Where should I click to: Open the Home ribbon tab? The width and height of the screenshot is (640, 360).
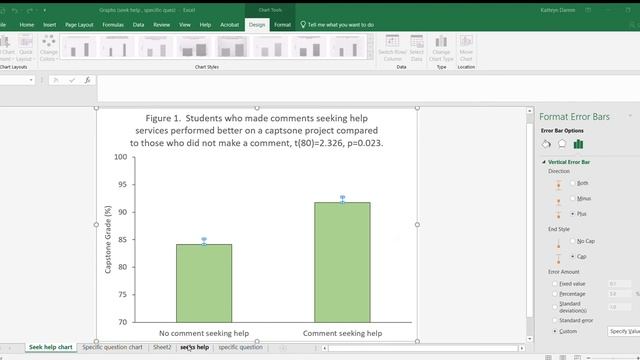click(27, 25)
